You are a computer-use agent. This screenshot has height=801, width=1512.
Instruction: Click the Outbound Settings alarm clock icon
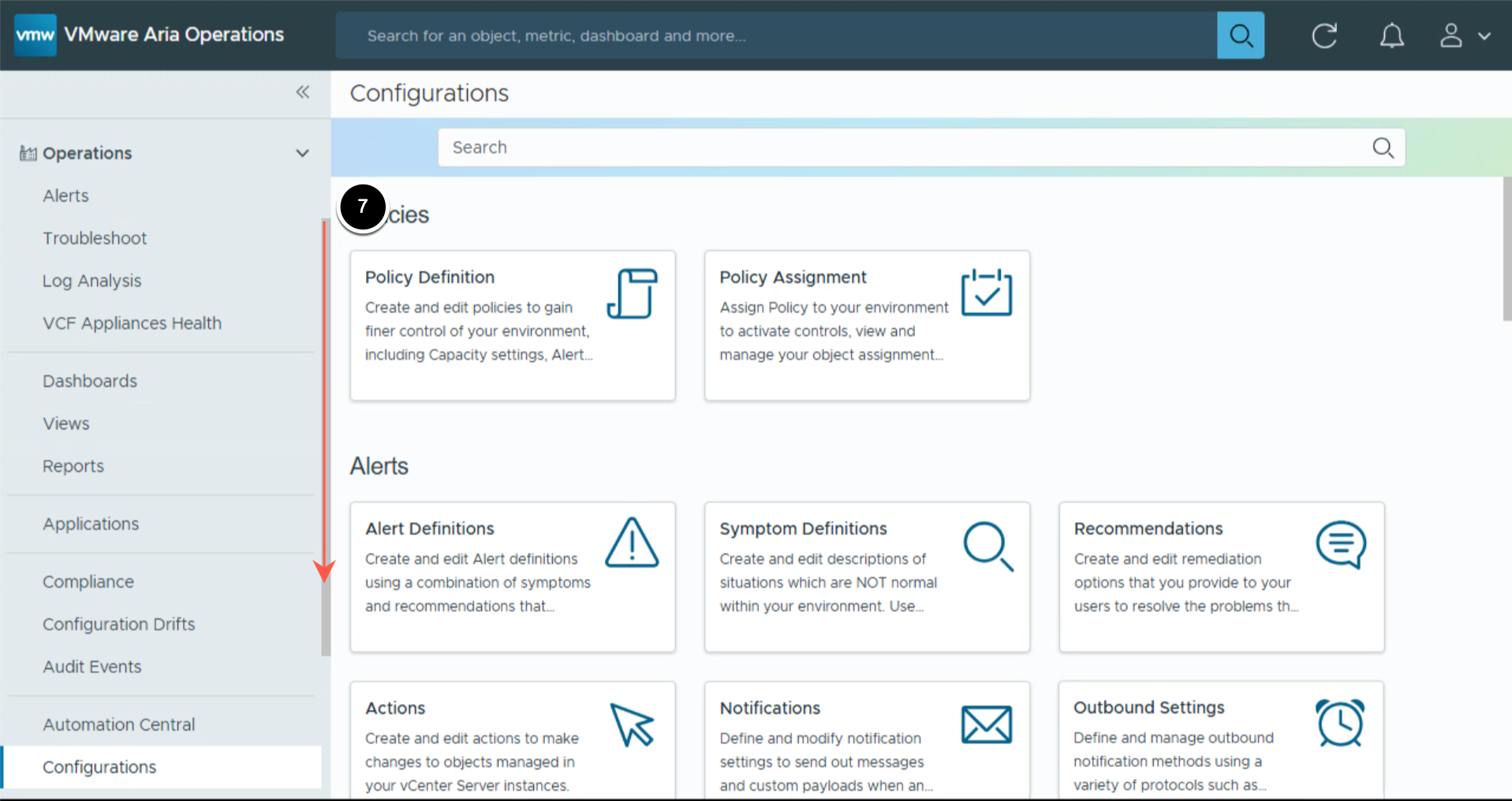point(1339,723)
